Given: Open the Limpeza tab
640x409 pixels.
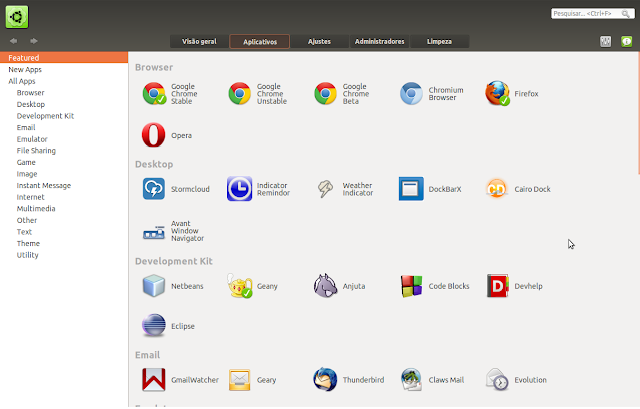Looking at the screenshot, I should pyautogui.click(x=439, y=42).
